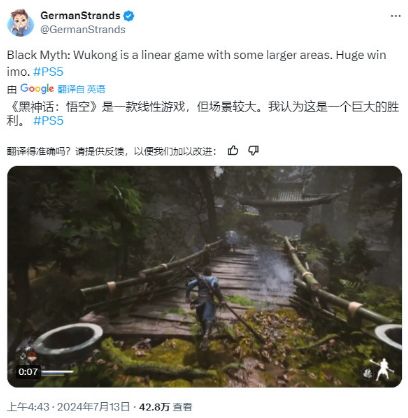
Task: Click the 0:07 video duration badge
Action: (x=28, y=372)
